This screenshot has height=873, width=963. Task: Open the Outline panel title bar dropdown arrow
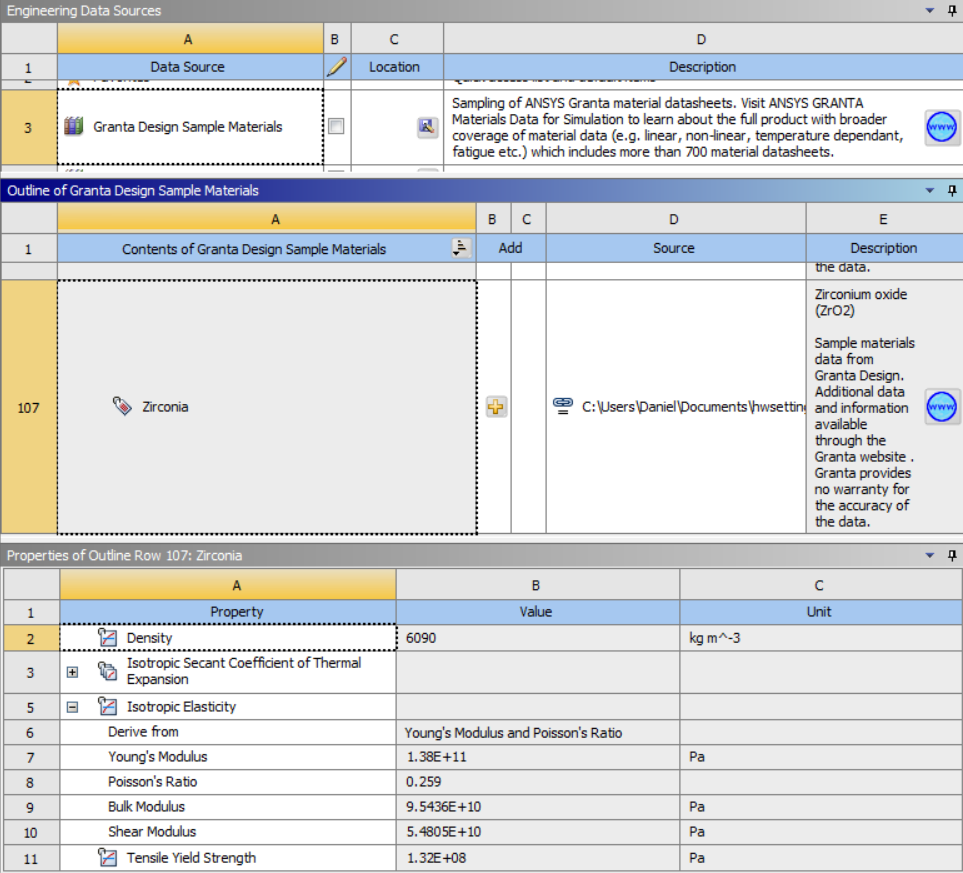tap(929, 190)
